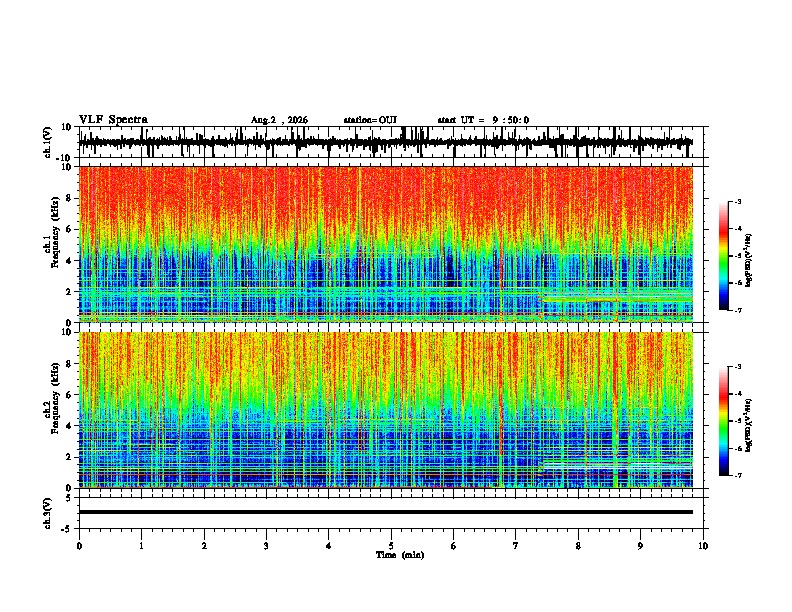Viewport: 792px width, 612px height.
Task: Click the '3' tick on the time axis
Action: tap(266, 546)
